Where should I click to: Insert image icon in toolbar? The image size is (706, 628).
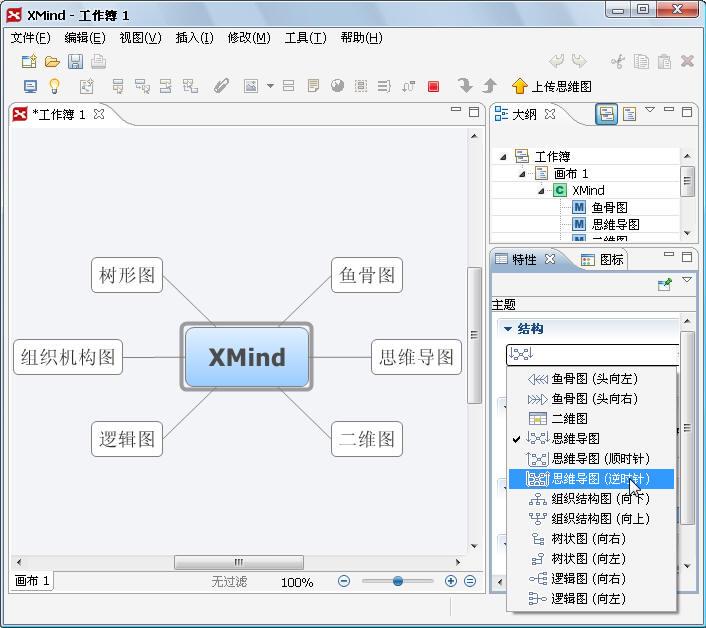[251, 86]
